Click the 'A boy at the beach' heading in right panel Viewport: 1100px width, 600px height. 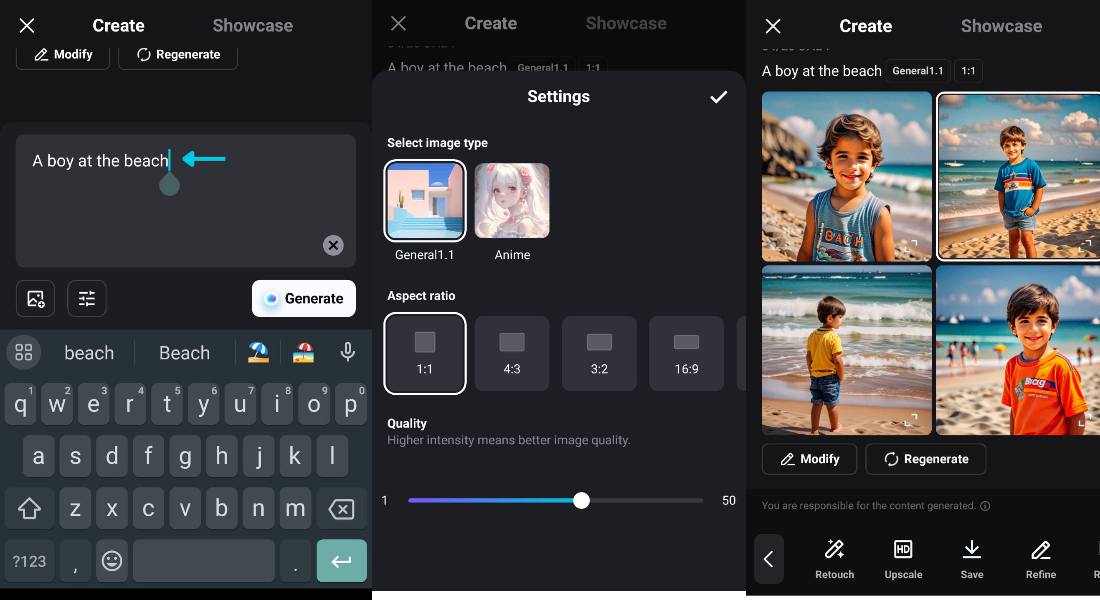coord(821,71)
